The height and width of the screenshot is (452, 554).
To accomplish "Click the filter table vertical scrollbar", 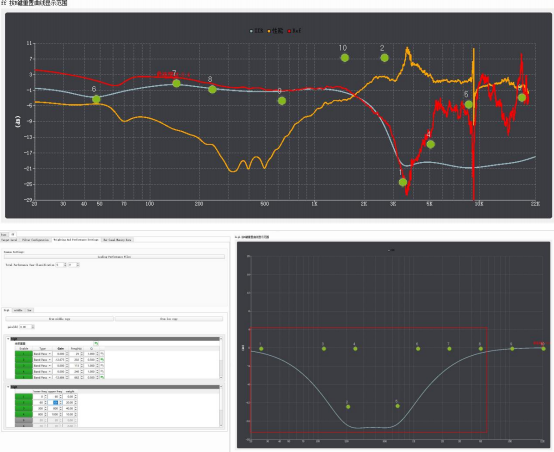I will click(221, 358).
